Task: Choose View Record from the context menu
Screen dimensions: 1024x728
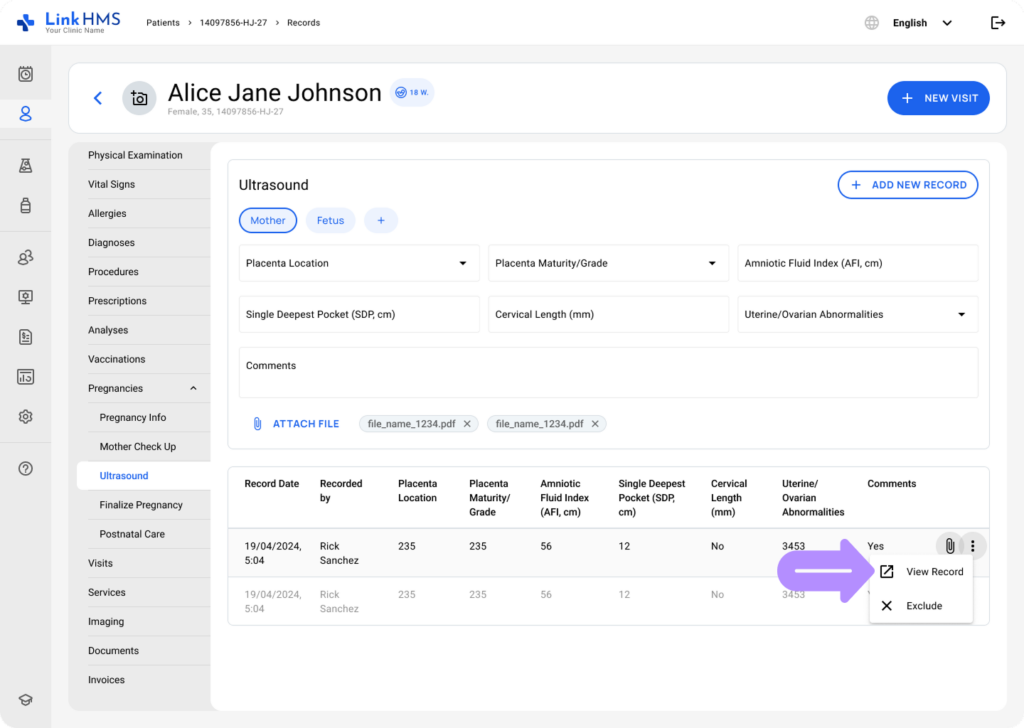Action: pos(933,572)
